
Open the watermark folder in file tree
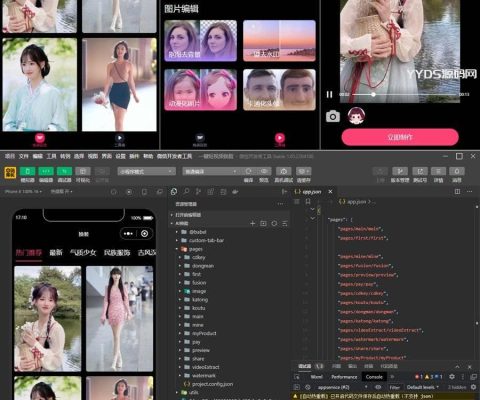(x=204, y=375)
